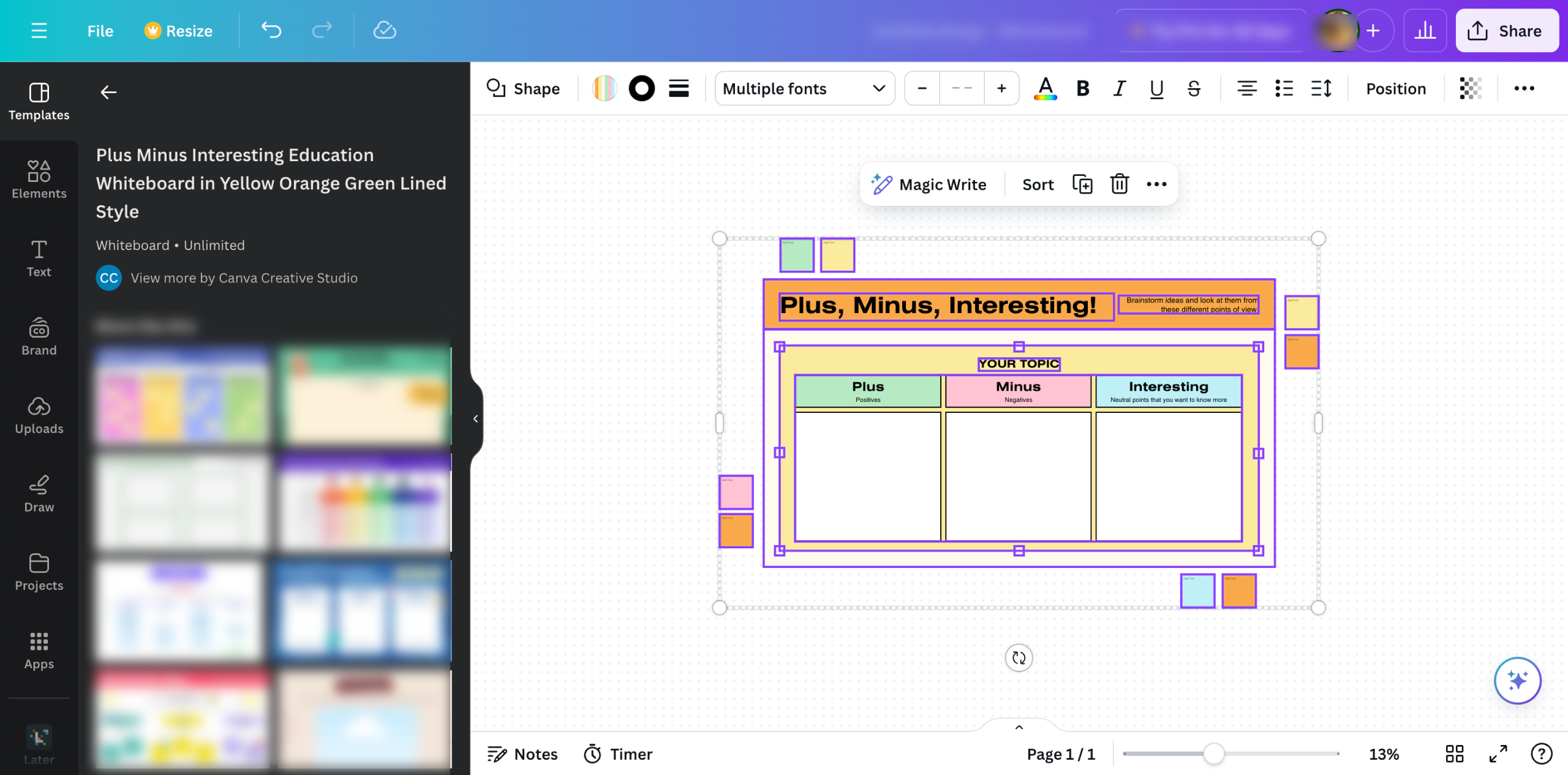Open the Projects panel
The height and width of the screenshot is (775, 1568).
tap(39, 572)
